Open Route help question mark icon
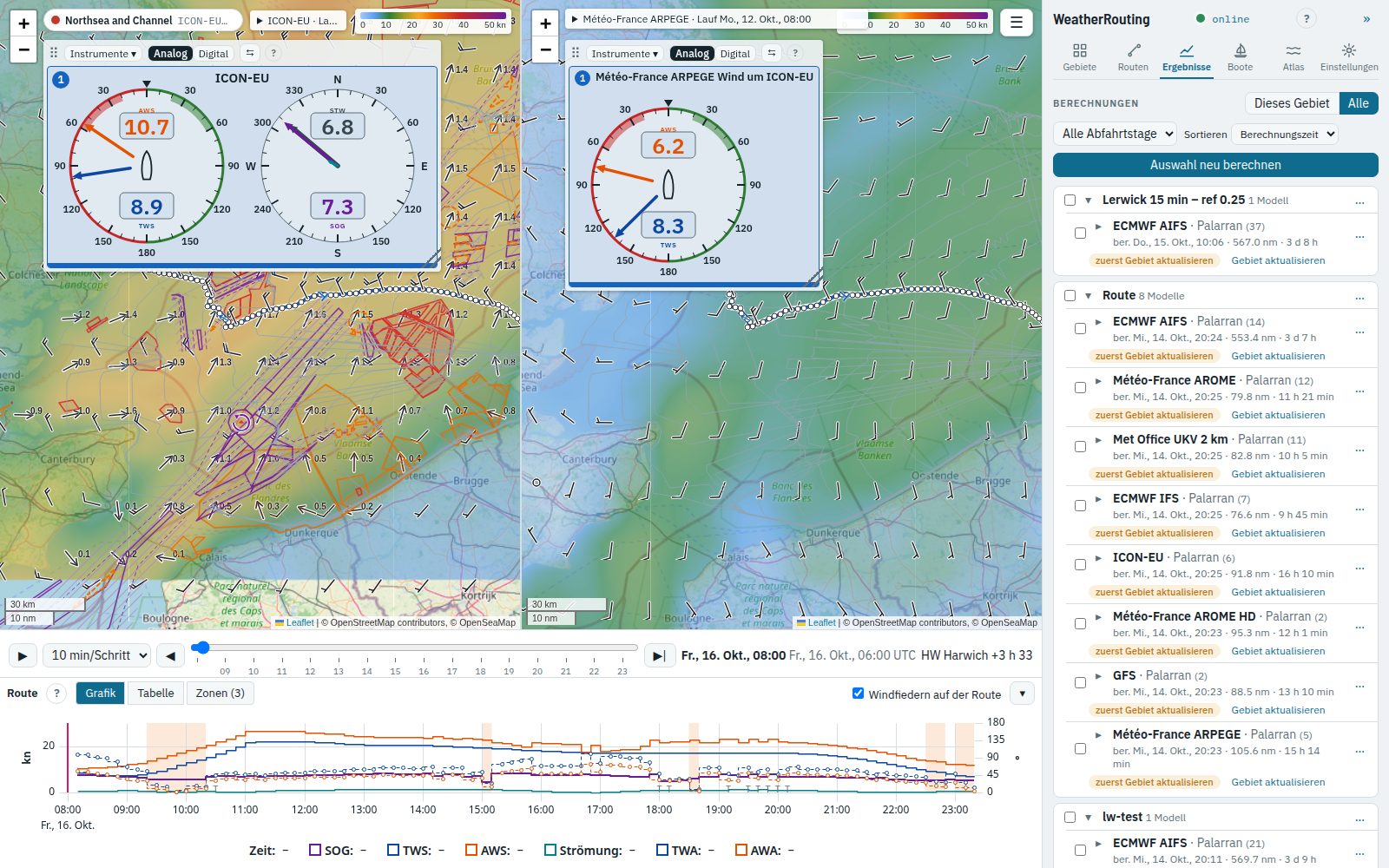The height and width of the screenshot is (868, 1389). (56, 693)
